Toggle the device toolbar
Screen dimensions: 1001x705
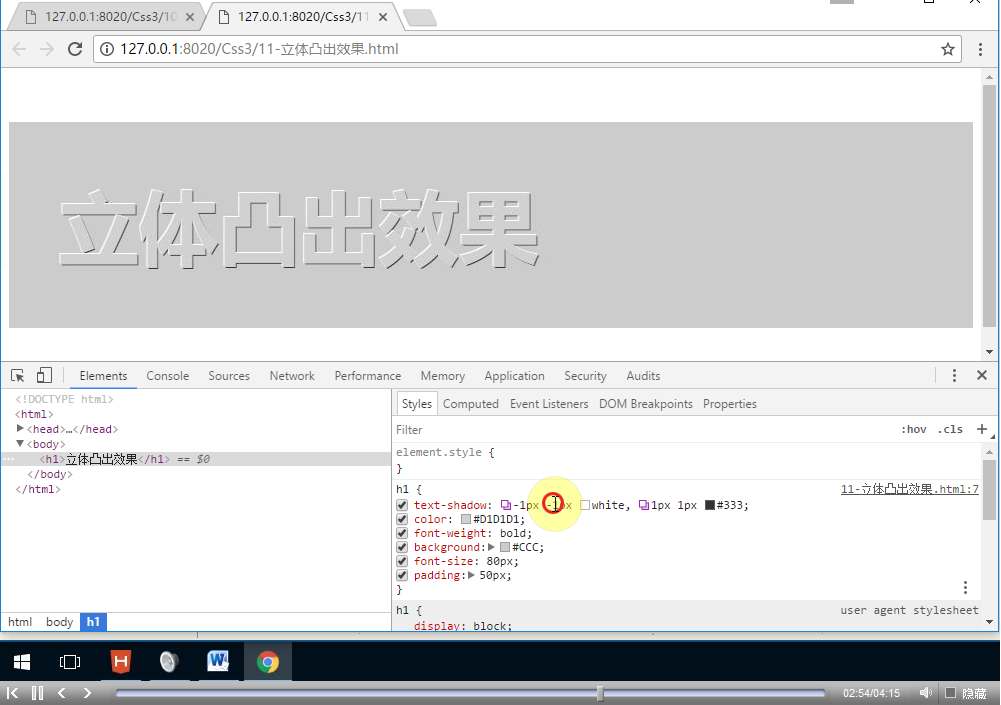point(43,374)
